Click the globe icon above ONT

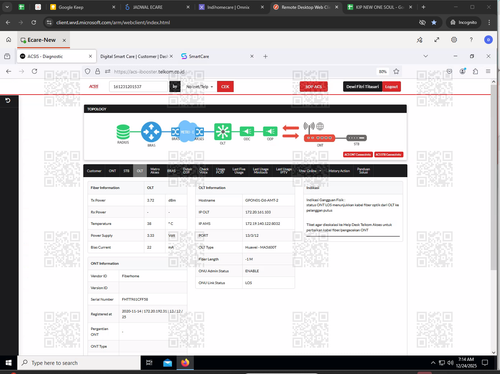(x=320, y=126)
